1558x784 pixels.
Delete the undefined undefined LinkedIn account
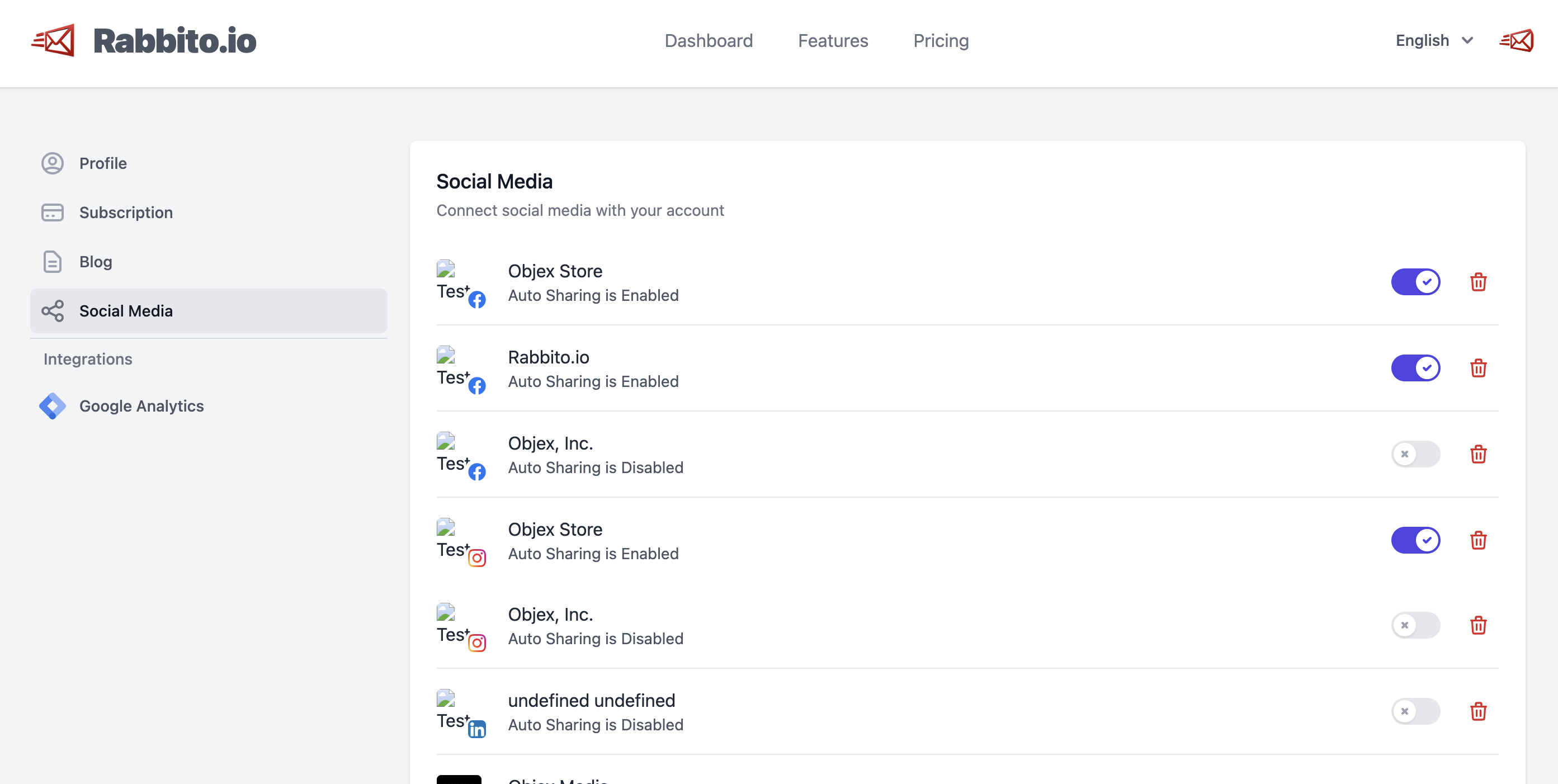1478,711
